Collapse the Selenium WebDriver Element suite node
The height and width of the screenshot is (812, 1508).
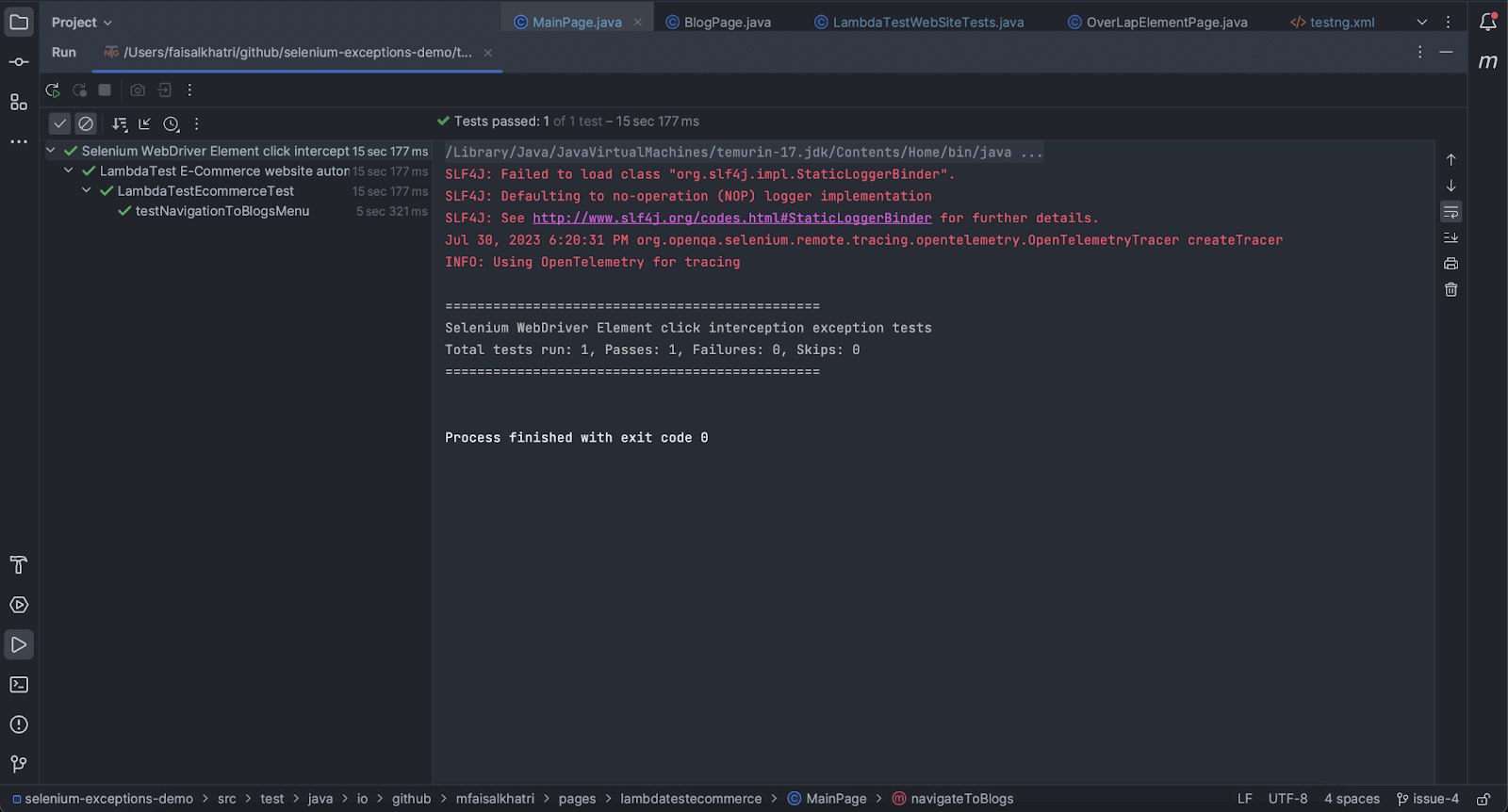pos(51,151)
